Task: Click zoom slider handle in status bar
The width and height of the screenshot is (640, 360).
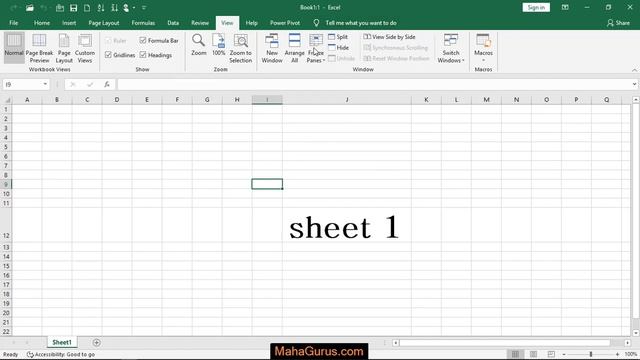Action: click(x=591, y=354)
